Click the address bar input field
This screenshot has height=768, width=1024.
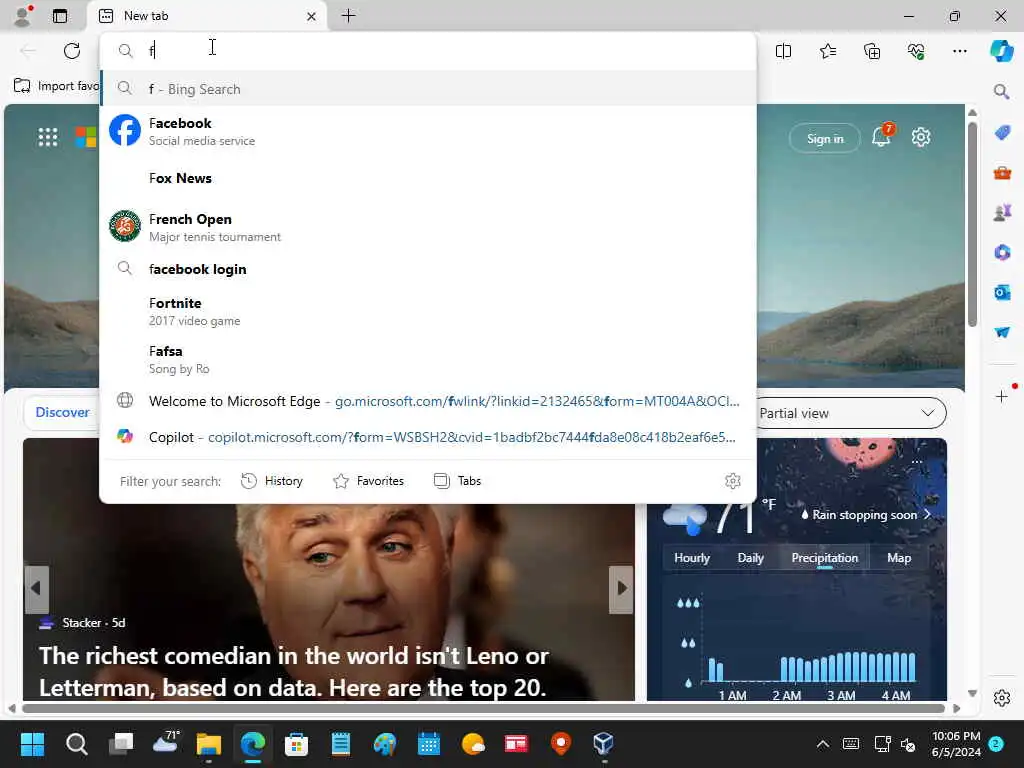[428, 50]
